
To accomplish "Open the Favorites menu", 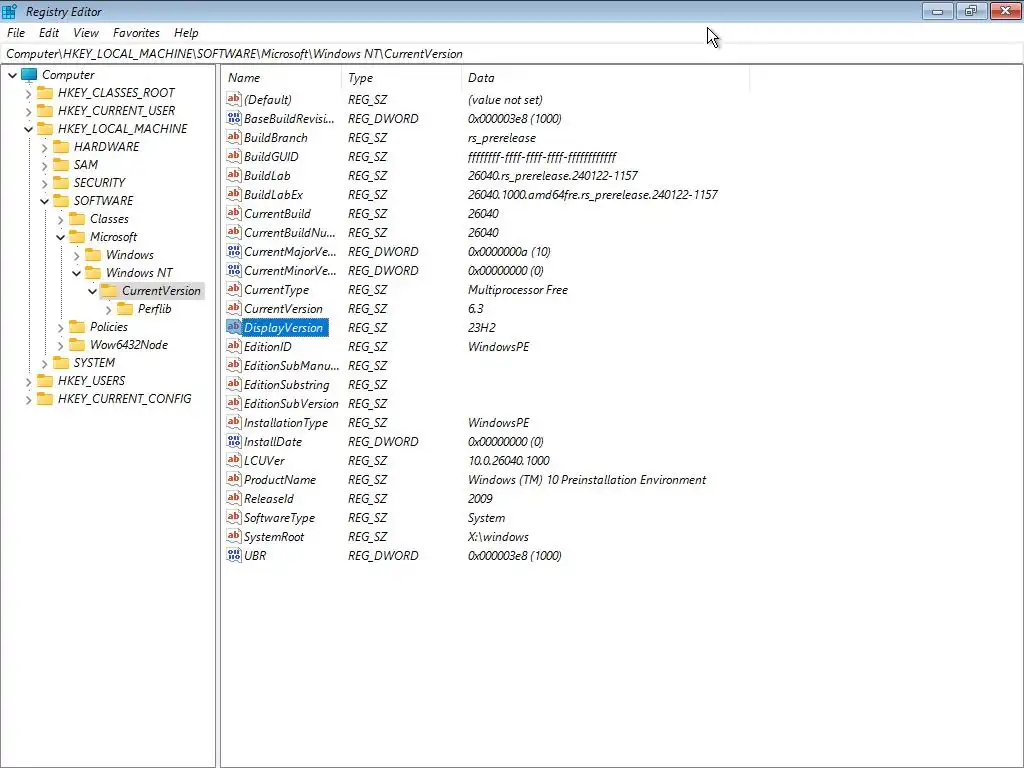I will click(136, 33).
